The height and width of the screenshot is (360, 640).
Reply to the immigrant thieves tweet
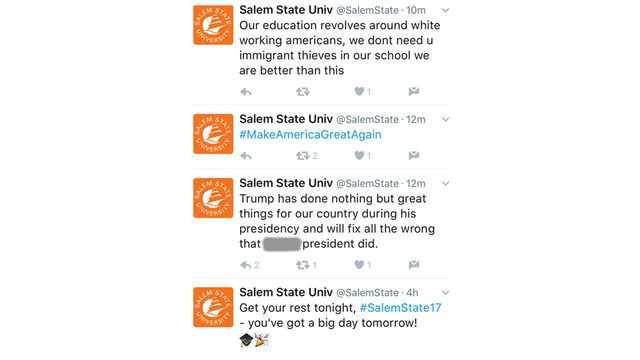[x=246, y=92]
